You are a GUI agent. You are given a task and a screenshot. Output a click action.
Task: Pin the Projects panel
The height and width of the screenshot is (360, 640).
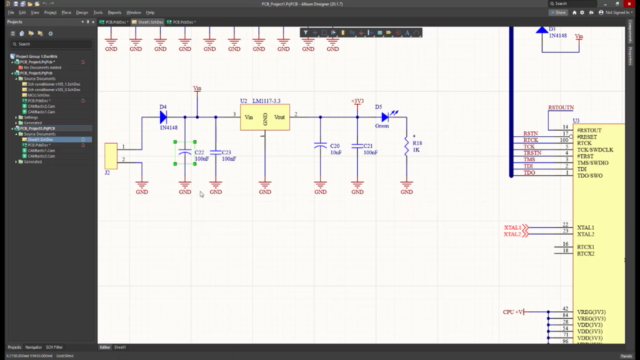coord(88,22)
